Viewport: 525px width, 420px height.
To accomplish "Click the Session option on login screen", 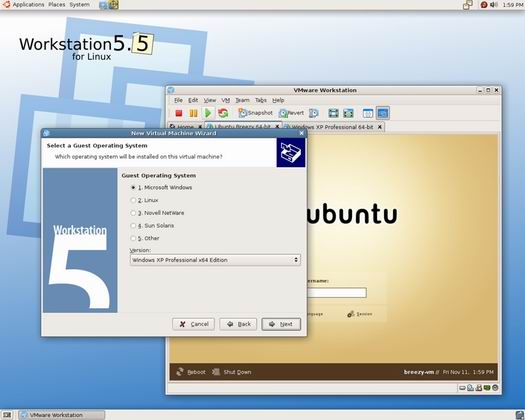I will (x=360, y=314).
